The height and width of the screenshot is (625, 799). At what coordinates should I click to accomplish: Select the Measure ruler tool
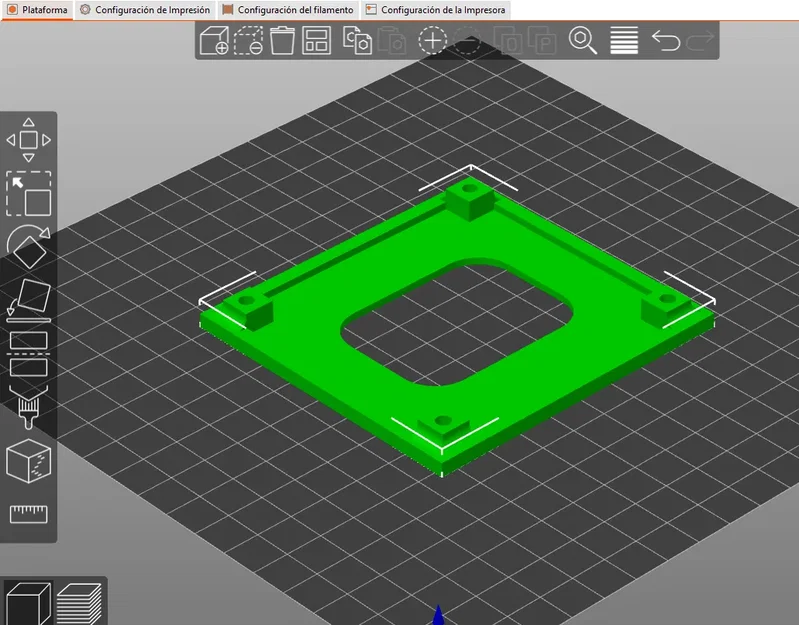[29, 514]
